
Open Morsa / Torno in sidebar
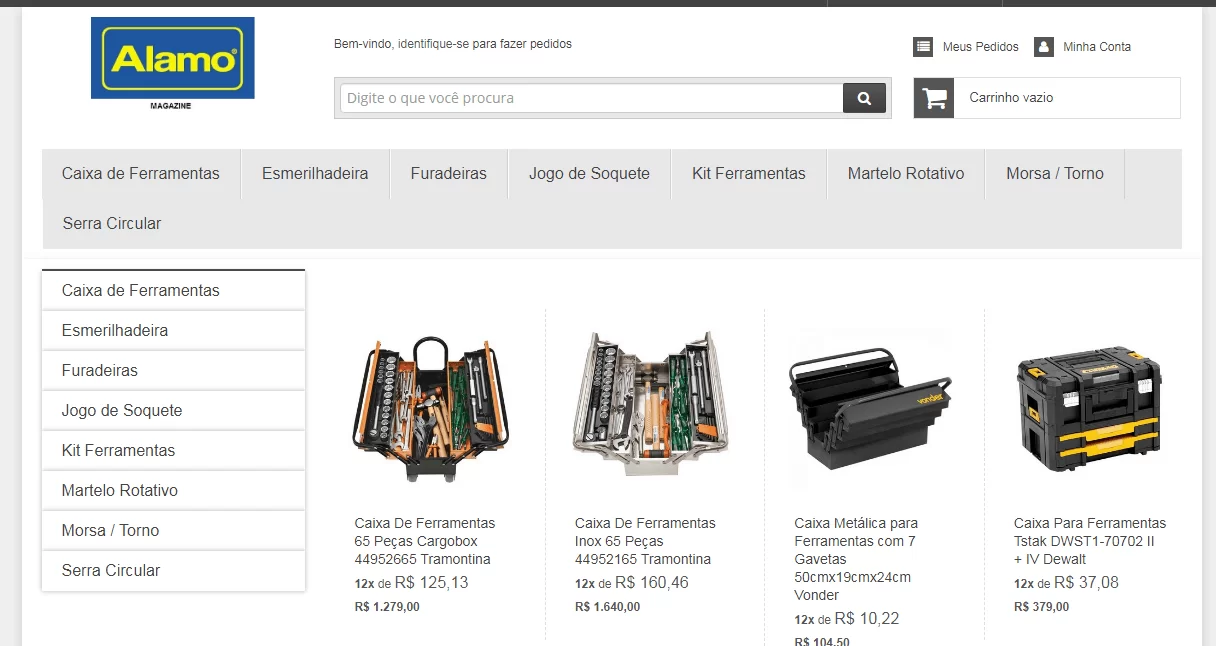pyautogui.click(x=173, y=530)
